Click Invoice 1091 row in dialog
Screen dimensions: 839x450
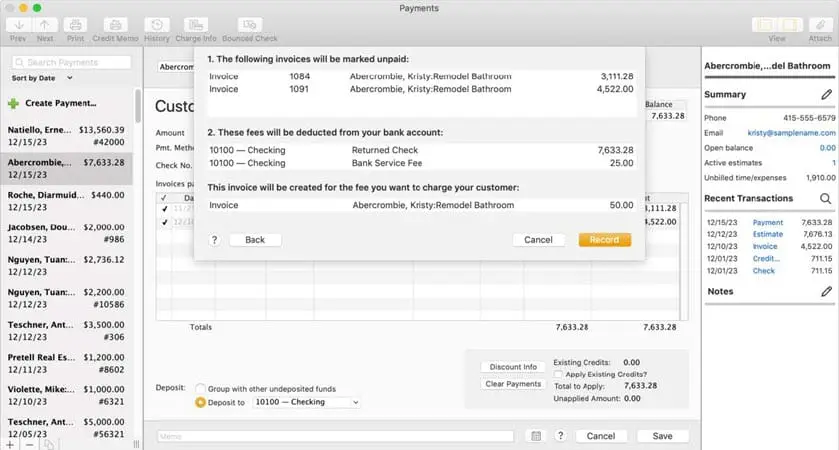pos(422,89)
